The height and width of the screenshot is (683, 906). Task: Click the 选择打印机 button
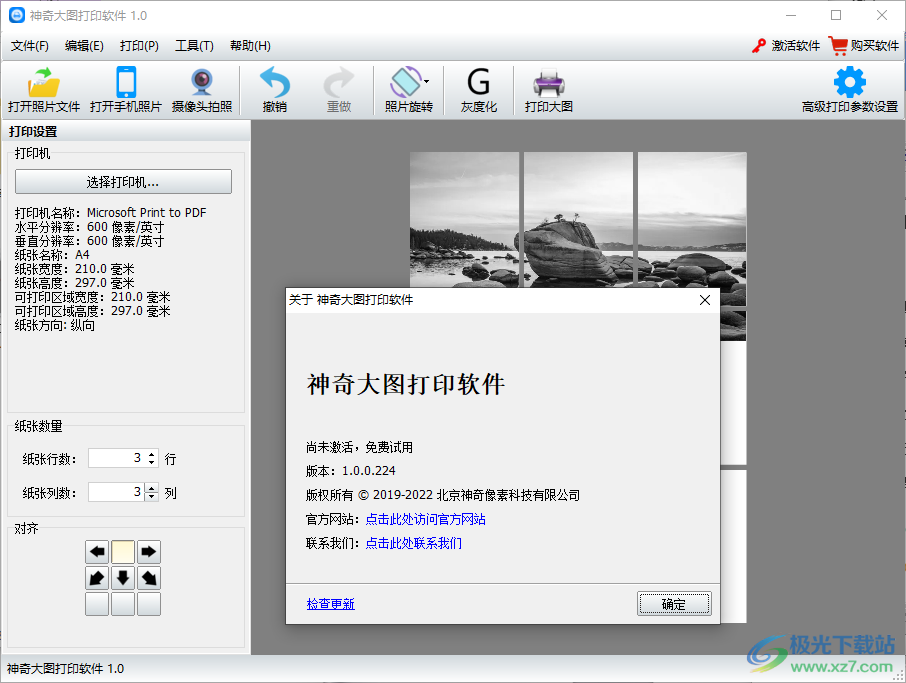click(x=122, y=181)
